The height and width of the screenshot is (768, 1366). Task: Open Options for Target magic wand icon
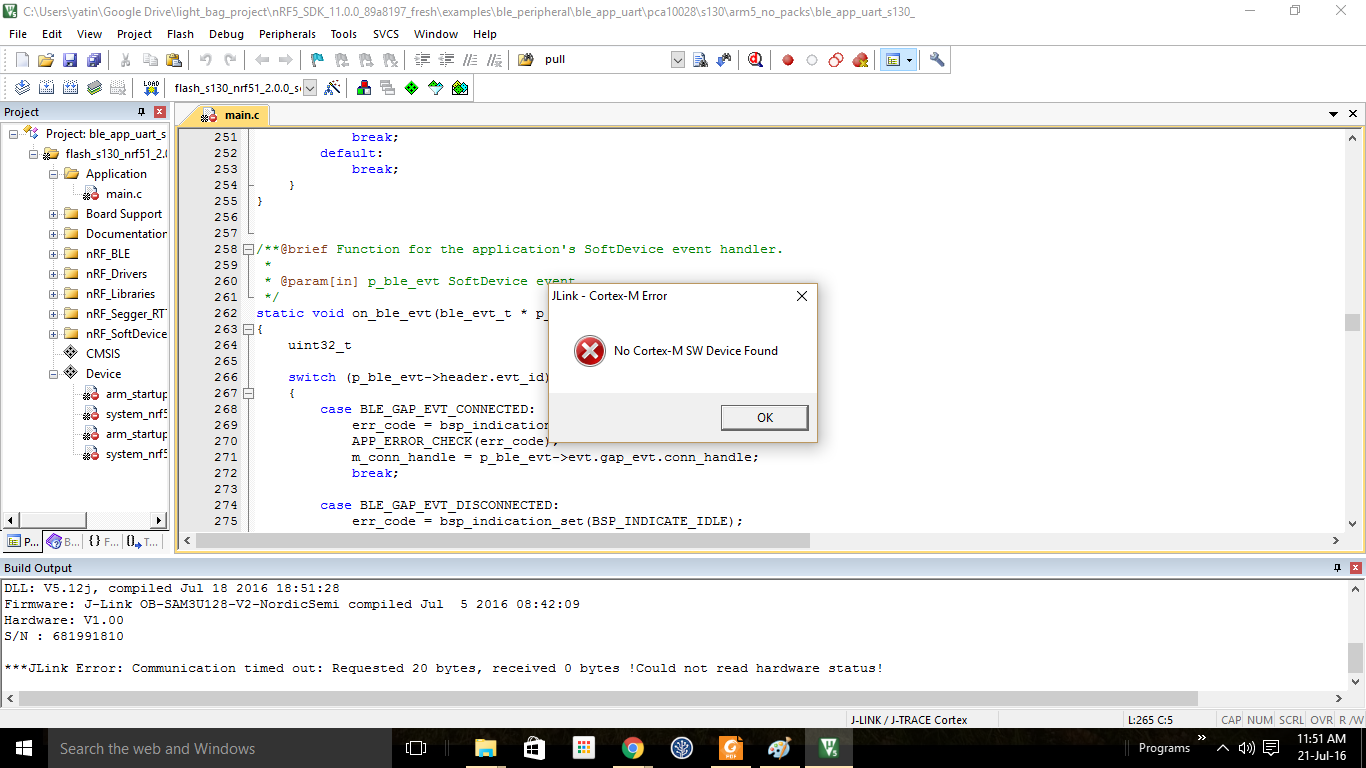pyautogui.click(x=332, y=88)
